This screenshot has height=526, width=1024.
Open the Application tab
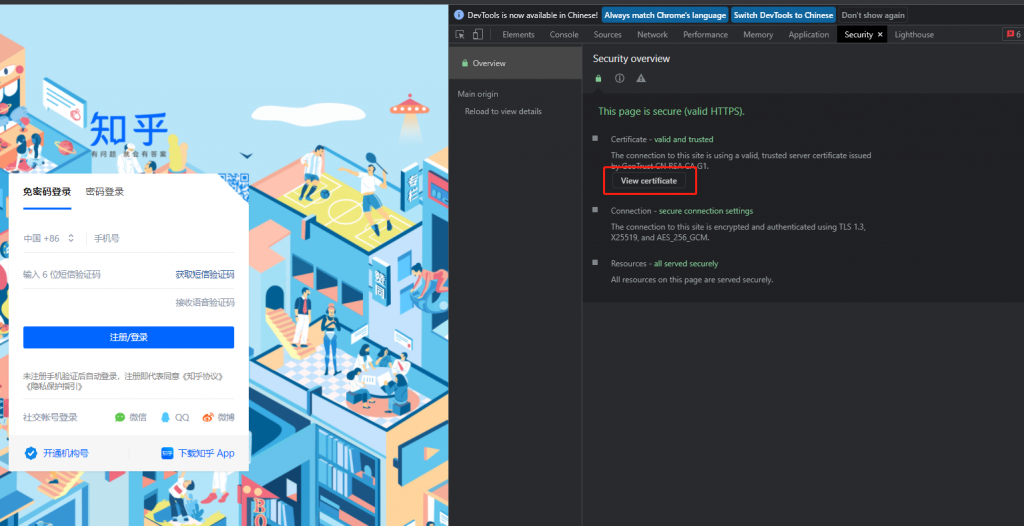[808, 35]
